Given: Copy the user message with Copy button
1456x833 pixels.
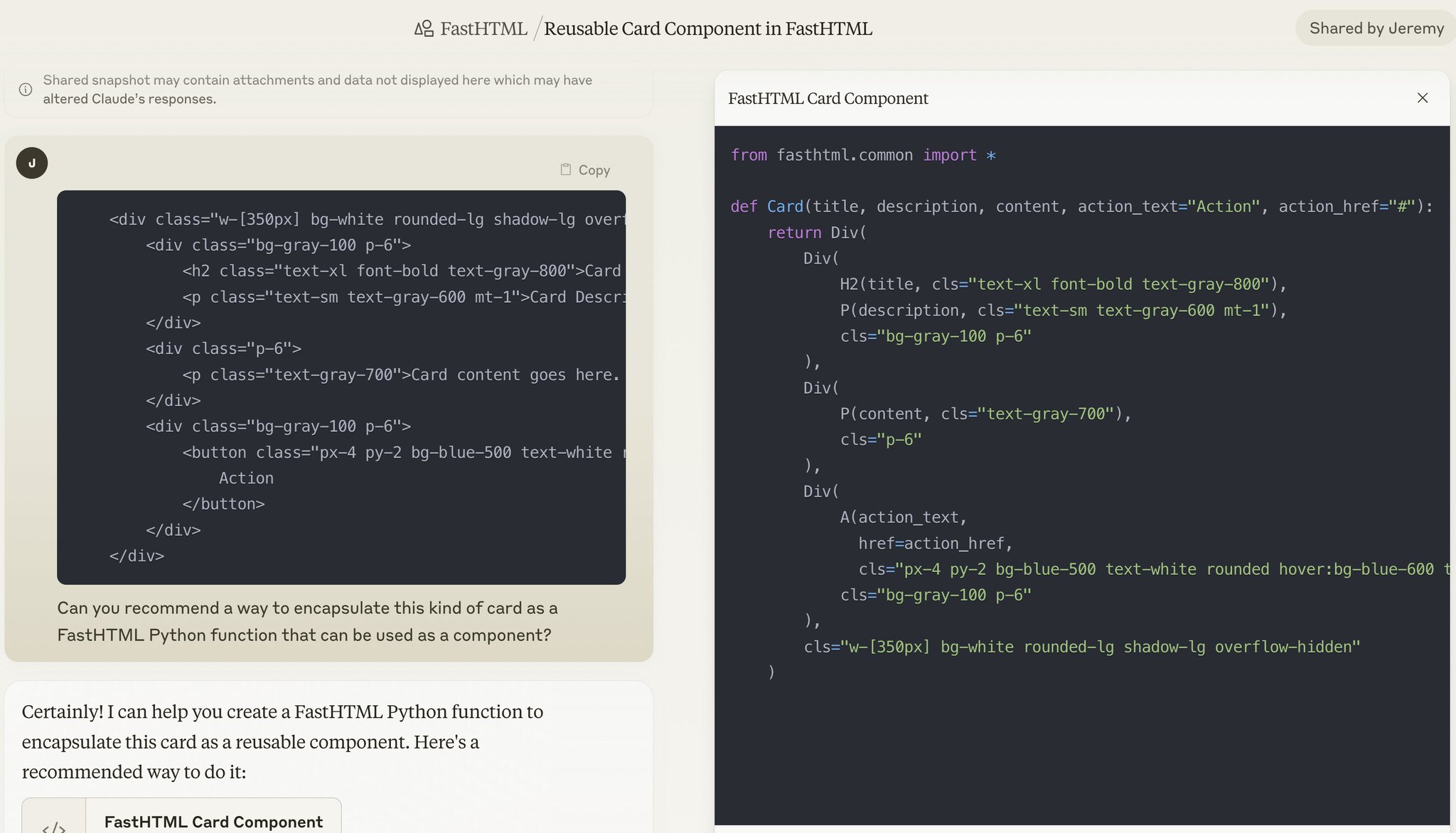Looking at the screenshot, I should coord(585,170).
